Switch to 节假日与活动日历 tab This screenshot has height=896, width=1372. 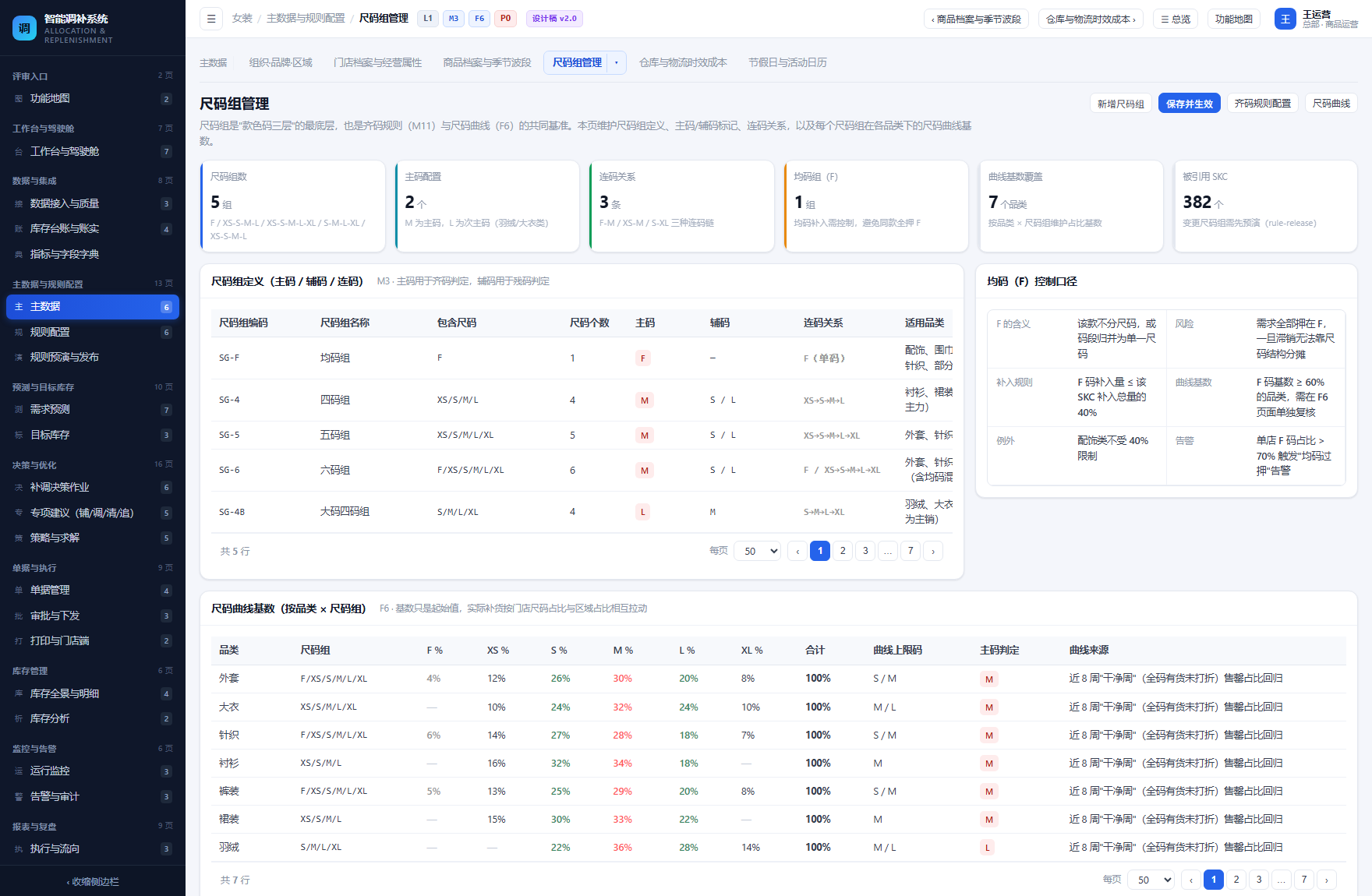(788, 63)
